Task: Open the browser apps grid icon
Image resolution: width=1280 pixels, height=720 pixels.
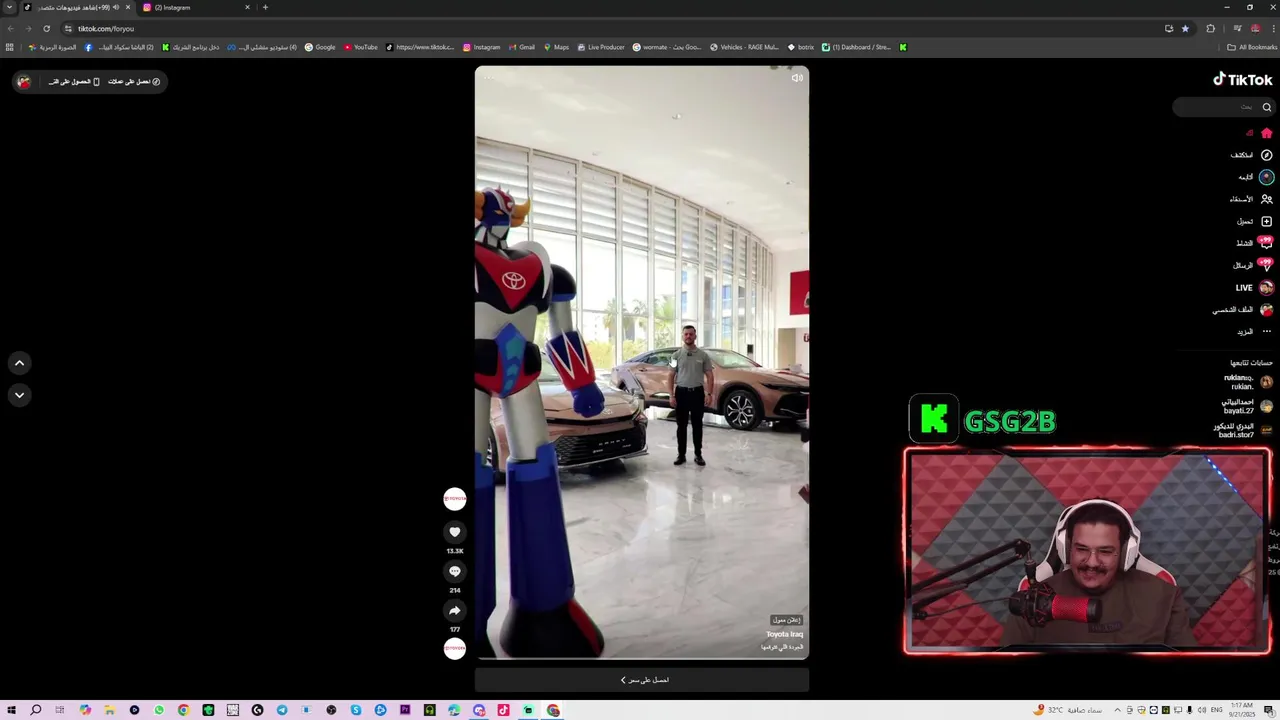Action: [x=10, y=47]
